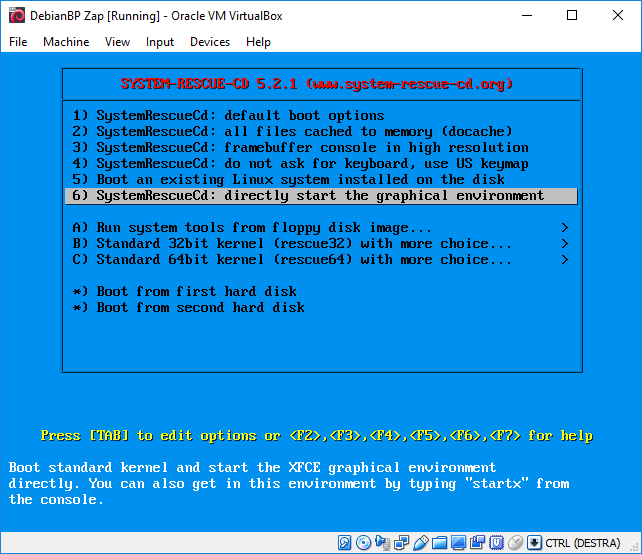Click the mouse integration status icon

[x=515, y=543]
